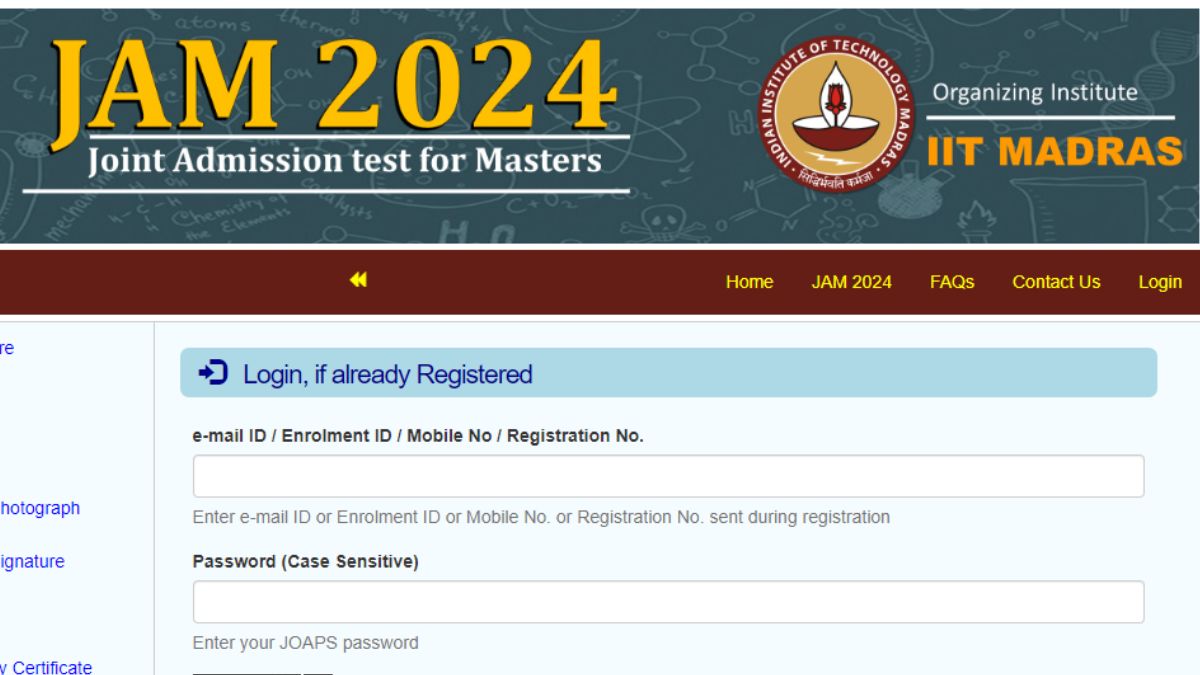Viewport: 1200px width, 675px height.
Task: Click the orange IIT MADRAS text
Action: 1054,152
